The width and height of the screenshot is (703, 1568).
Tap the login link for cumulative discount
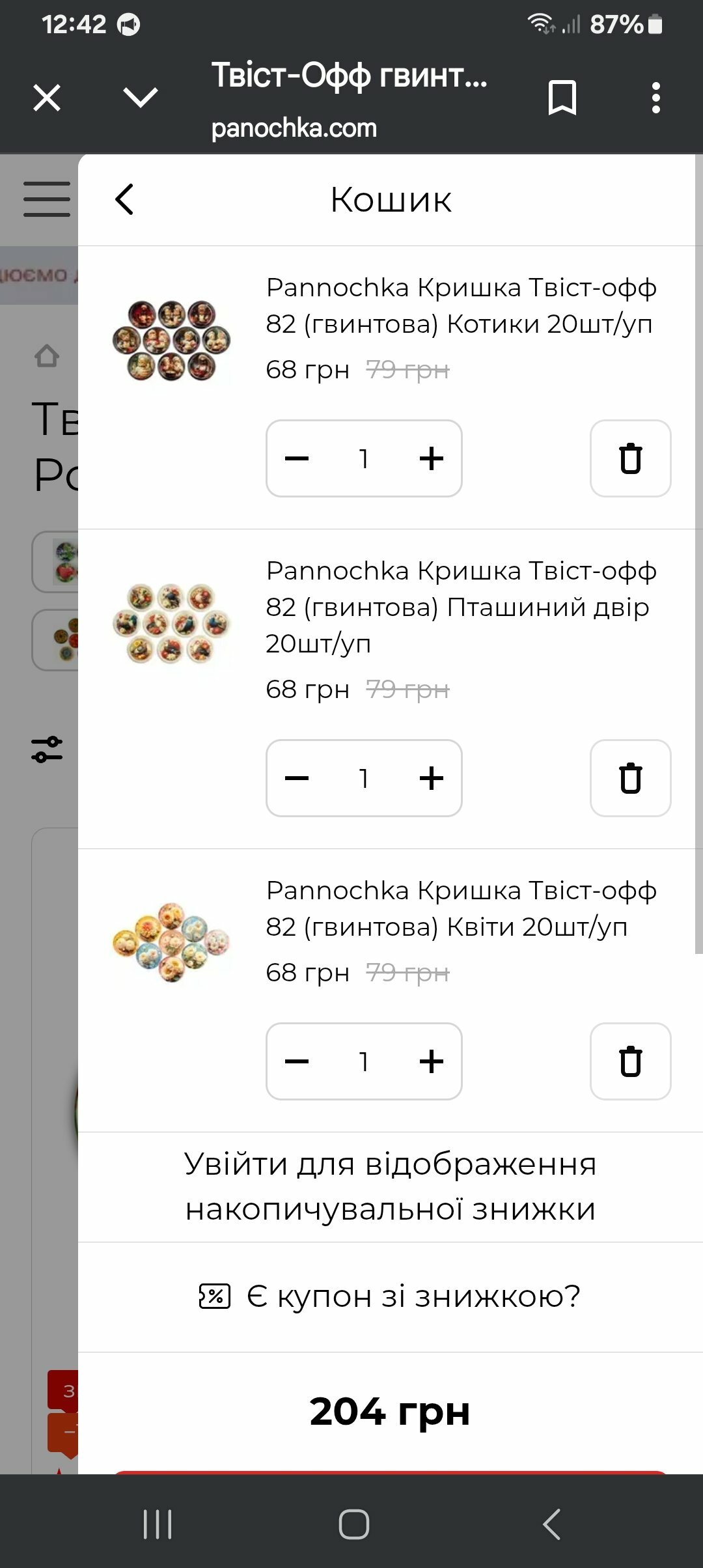390,1186
